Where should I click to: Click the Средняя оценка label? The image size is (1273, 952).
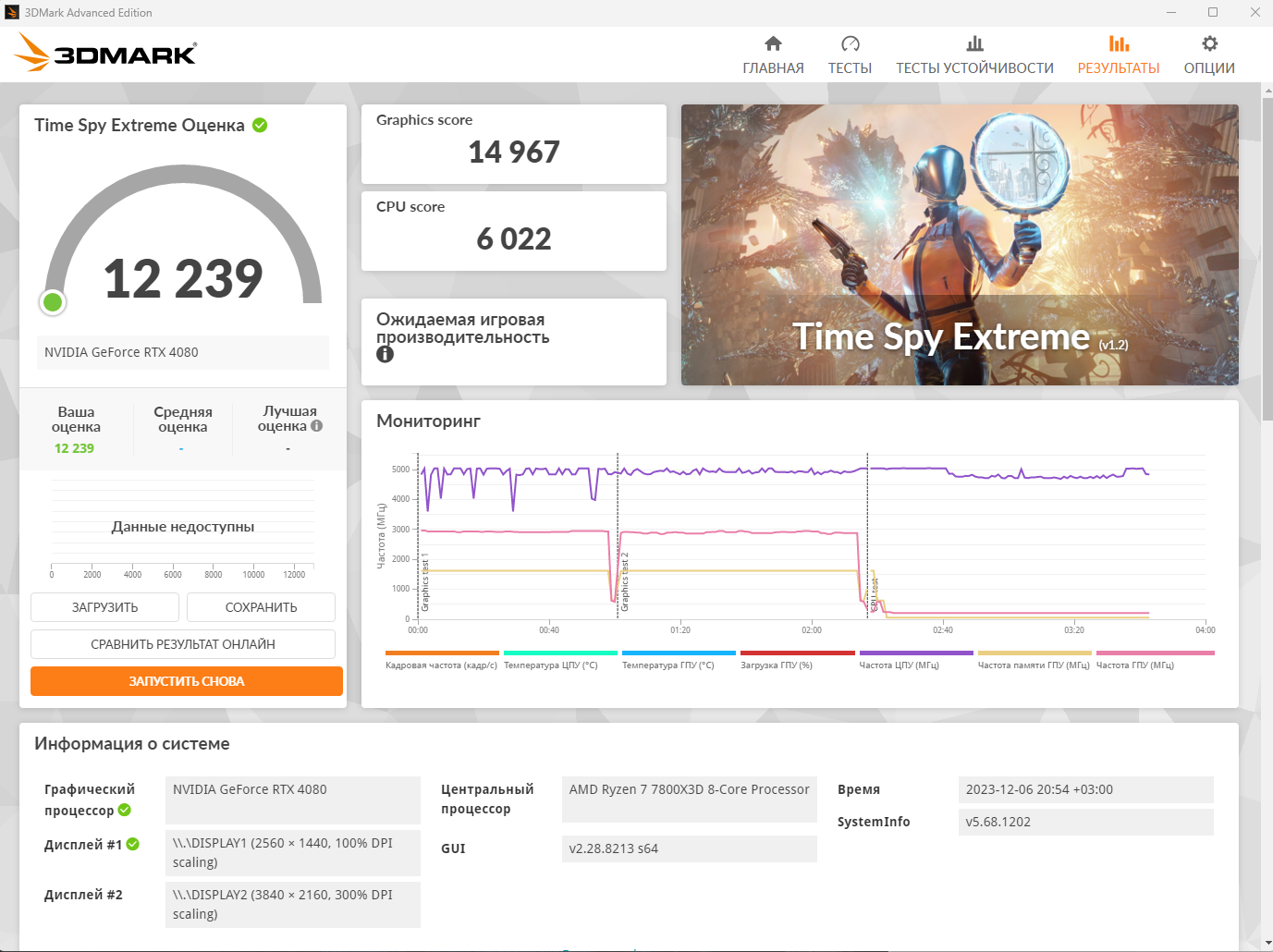[183, 420]
